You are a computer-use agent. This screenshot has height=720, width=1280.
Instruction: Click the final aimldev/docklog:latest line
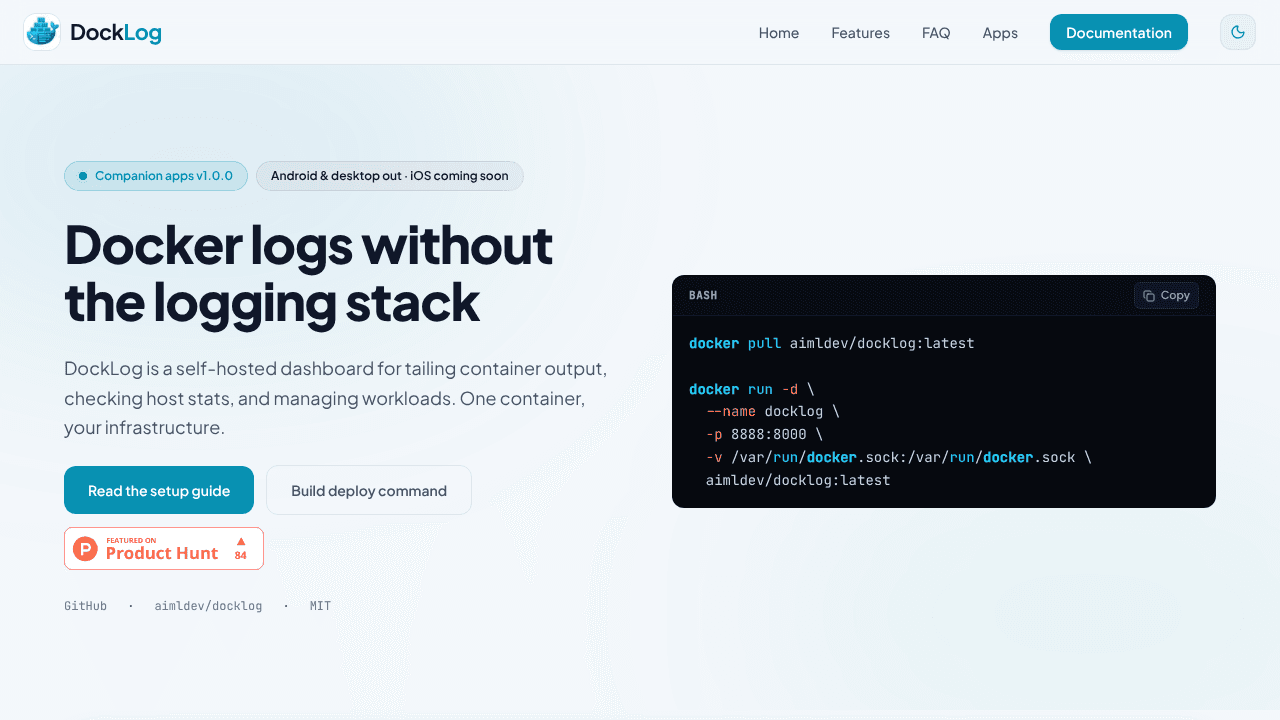pyautogui.click(x=798, y=480)
